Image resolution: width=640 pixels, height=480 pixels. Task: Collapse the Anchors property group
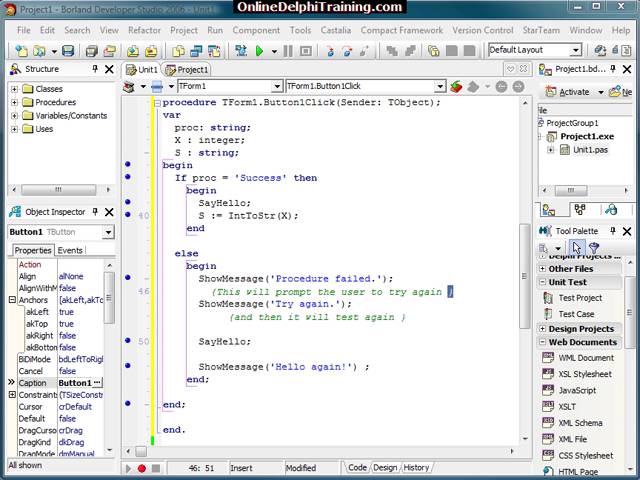click(x=12, y=299)
